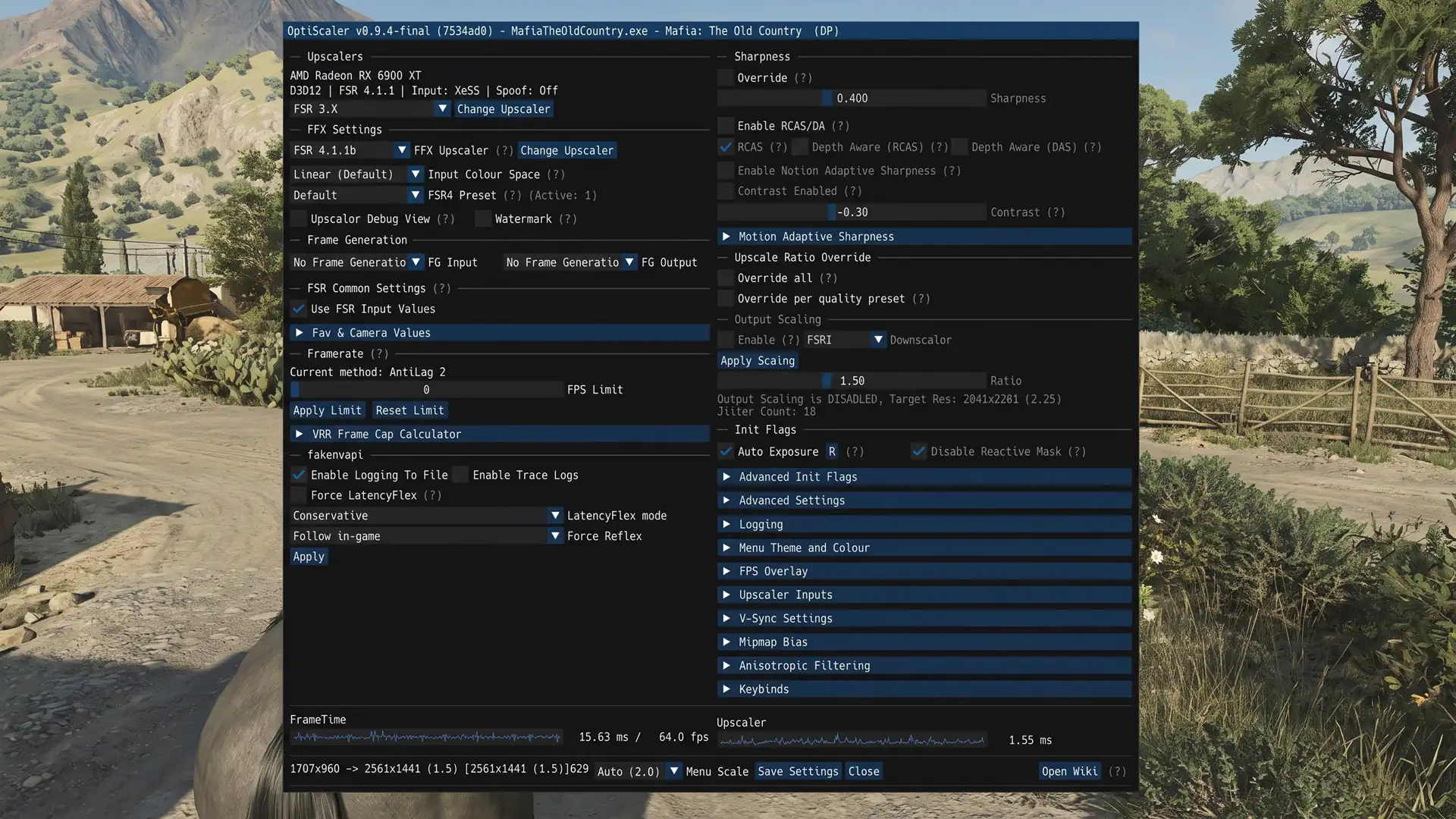
Task: Click the Save Settings button
Action: (798, 771)
